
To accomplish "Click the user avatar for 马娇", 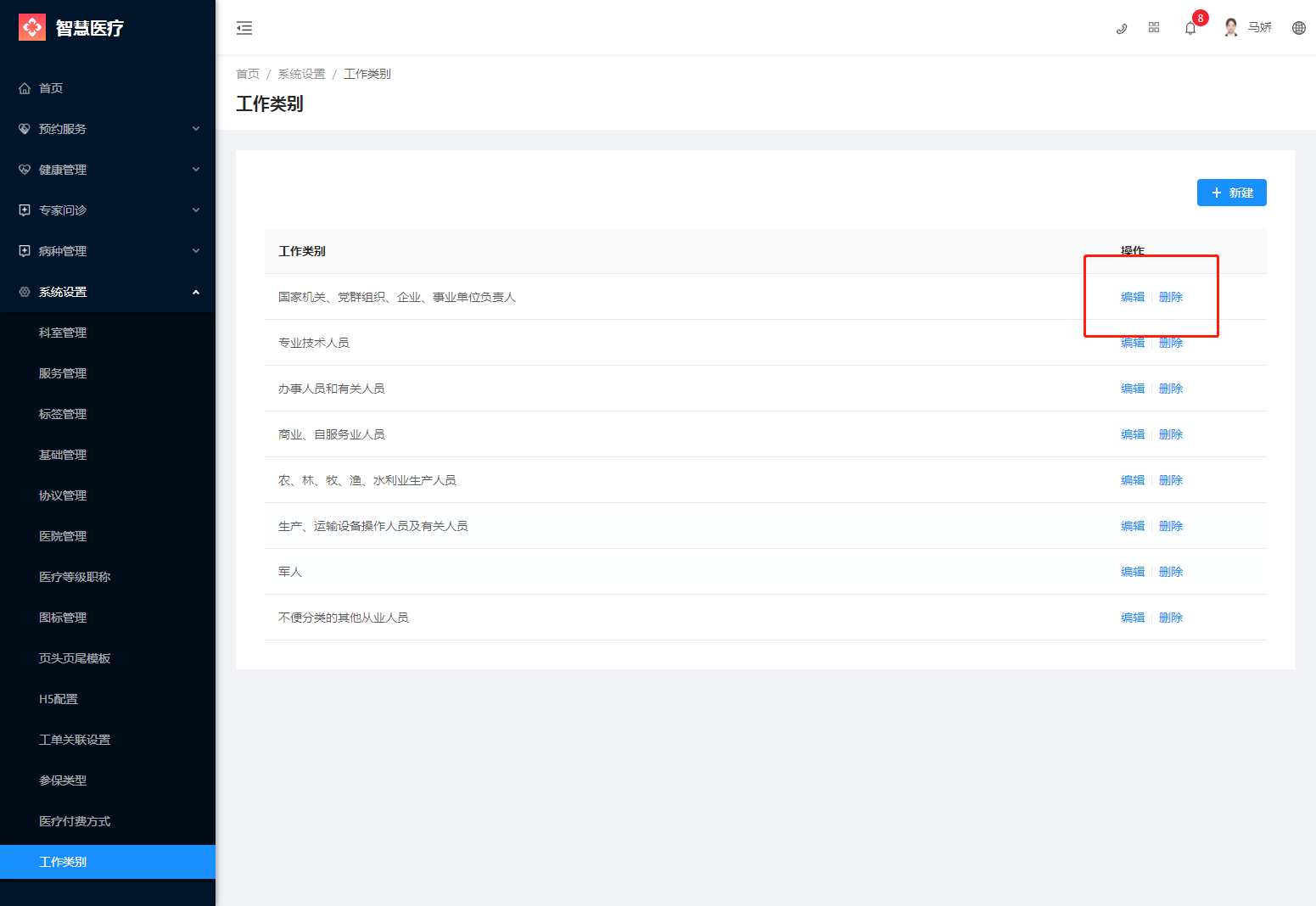I will (1231, 28).
